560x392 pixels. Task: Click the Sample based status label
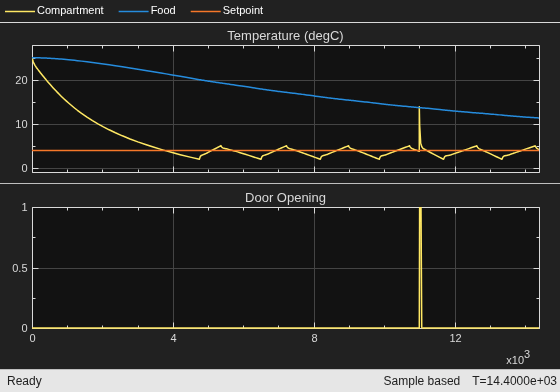click(x=421, y=381)
